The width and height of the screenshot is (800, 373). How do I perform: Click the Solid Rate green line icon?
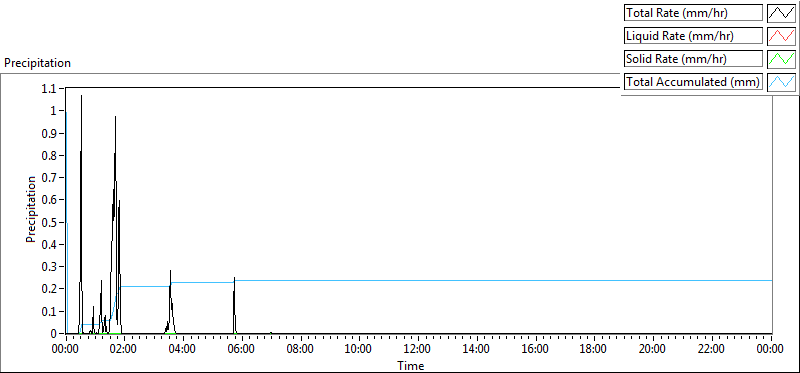pos(781,59)
